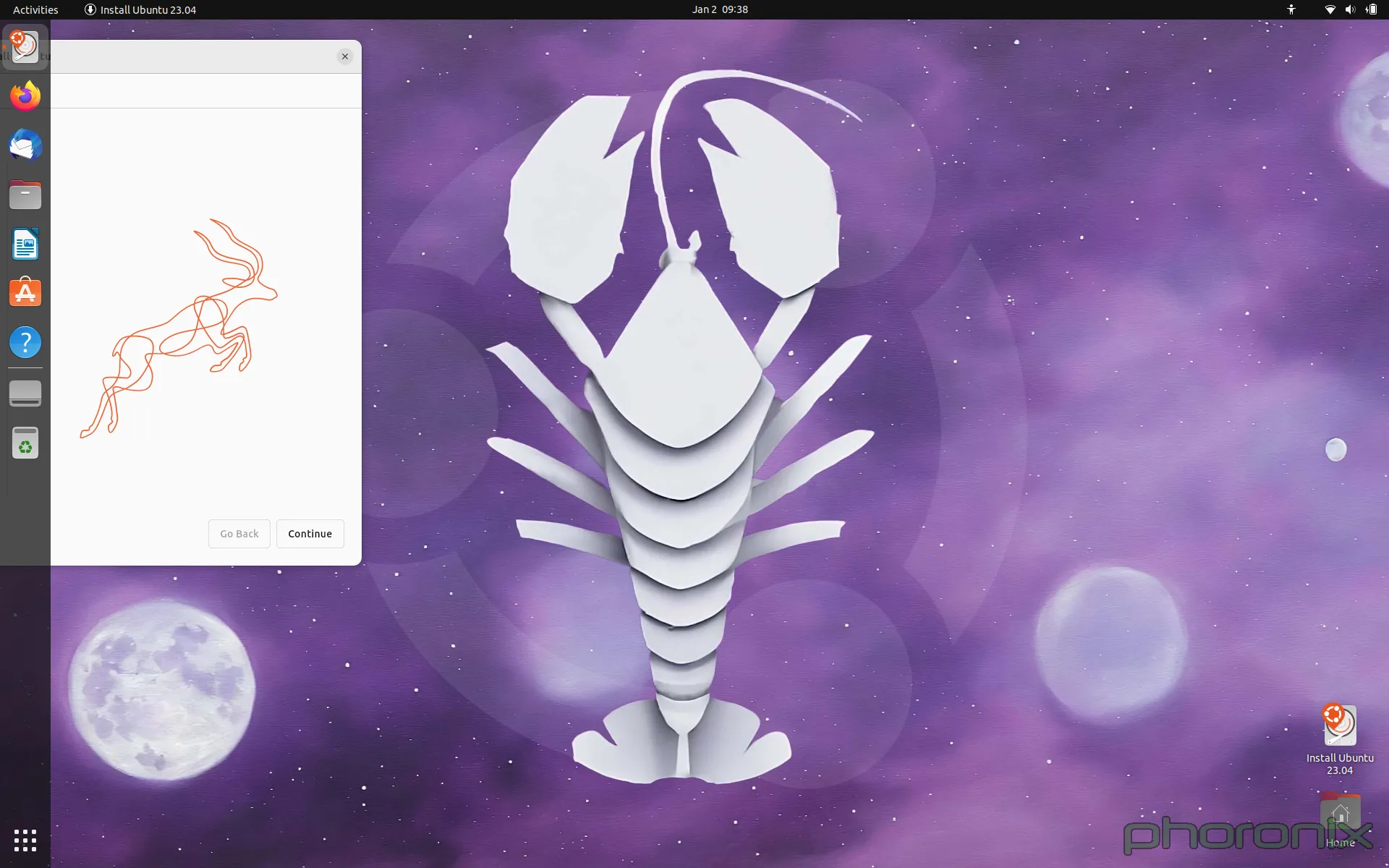
Task: Open Activities overview
Action: tap(35, 9)
